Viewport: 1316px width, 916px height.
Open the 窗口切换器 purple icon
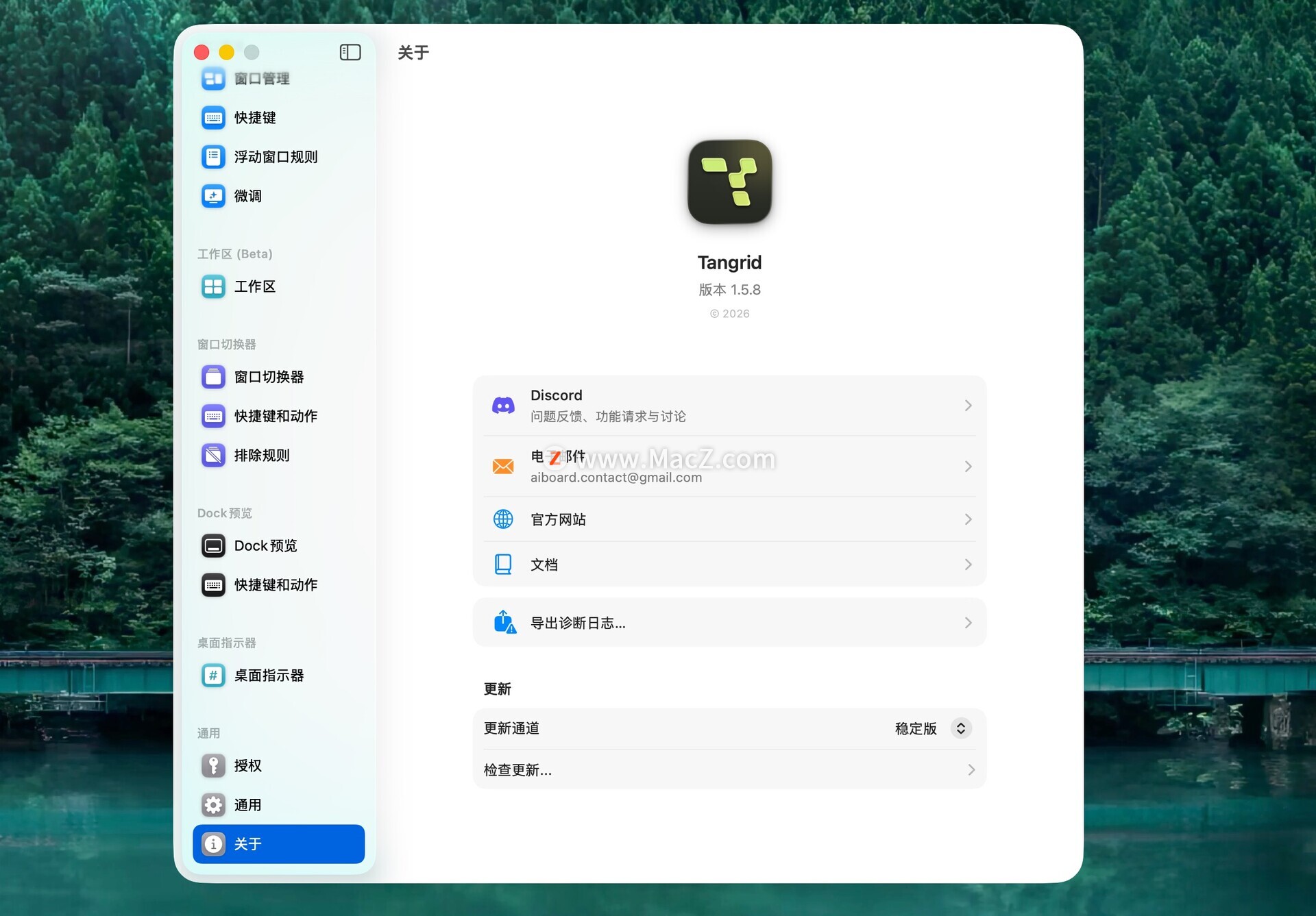click(213, 377)
